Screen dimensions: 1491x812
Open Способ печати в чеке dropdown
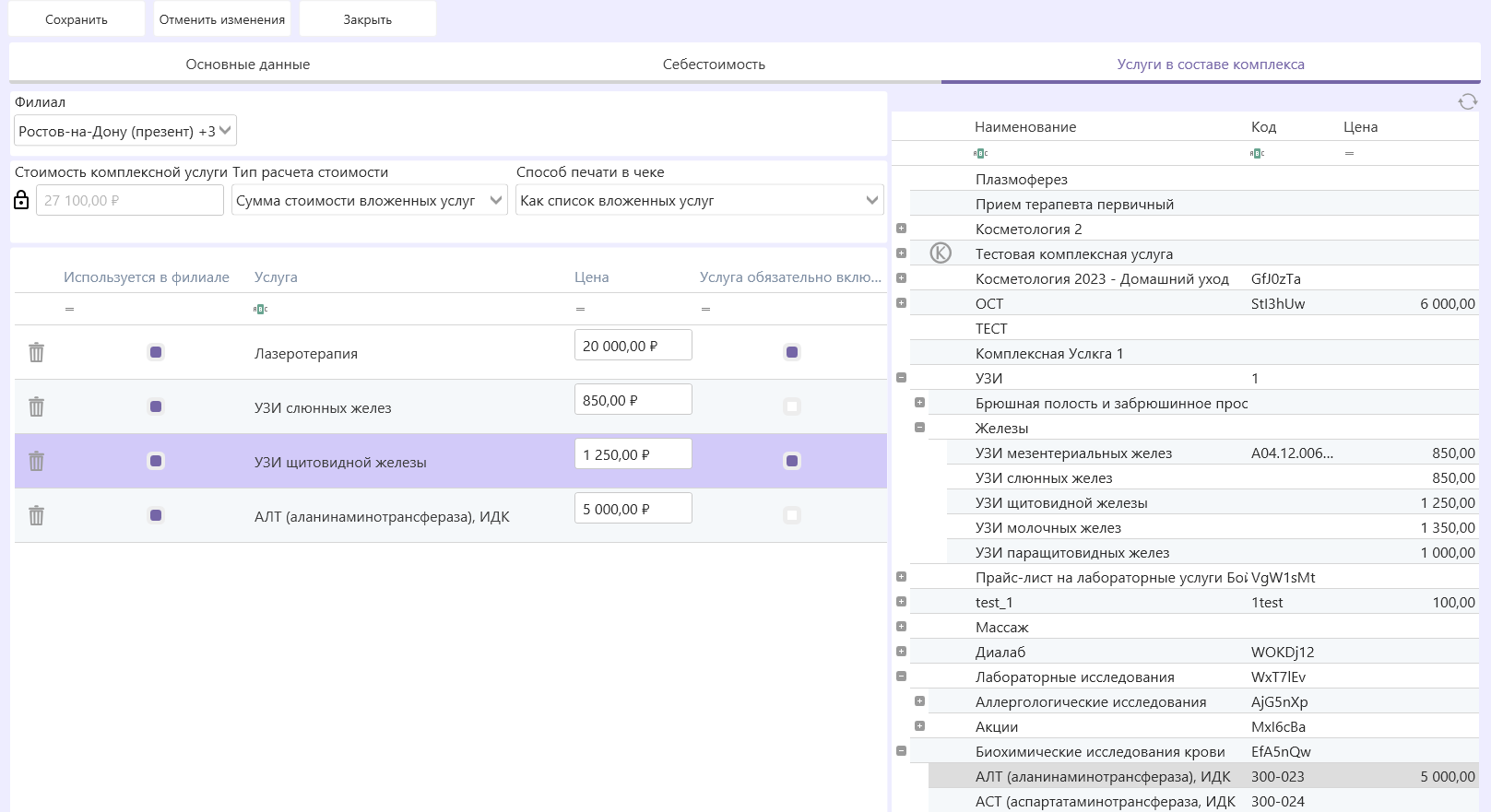(700, 200)
